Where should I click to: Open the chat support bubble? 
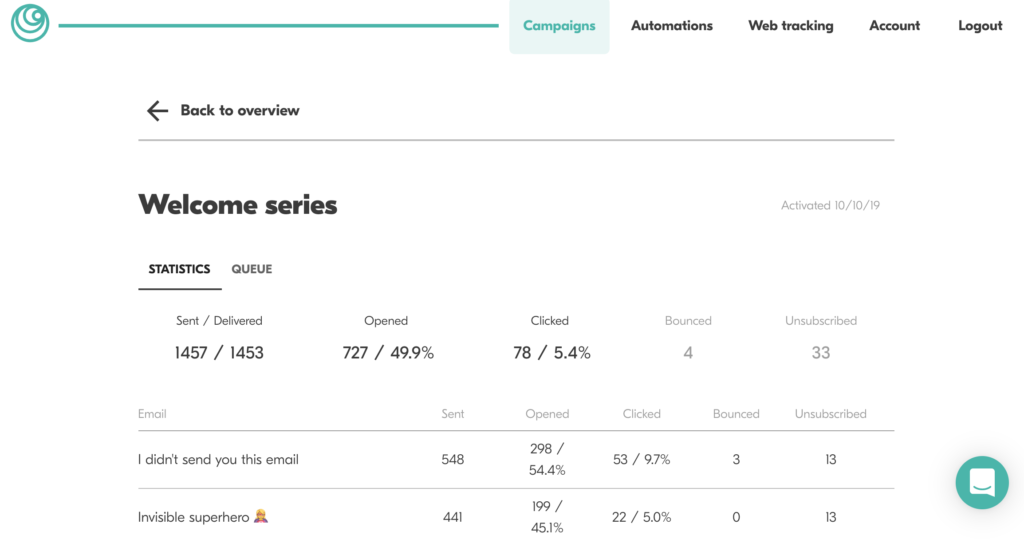coord(981,483)
